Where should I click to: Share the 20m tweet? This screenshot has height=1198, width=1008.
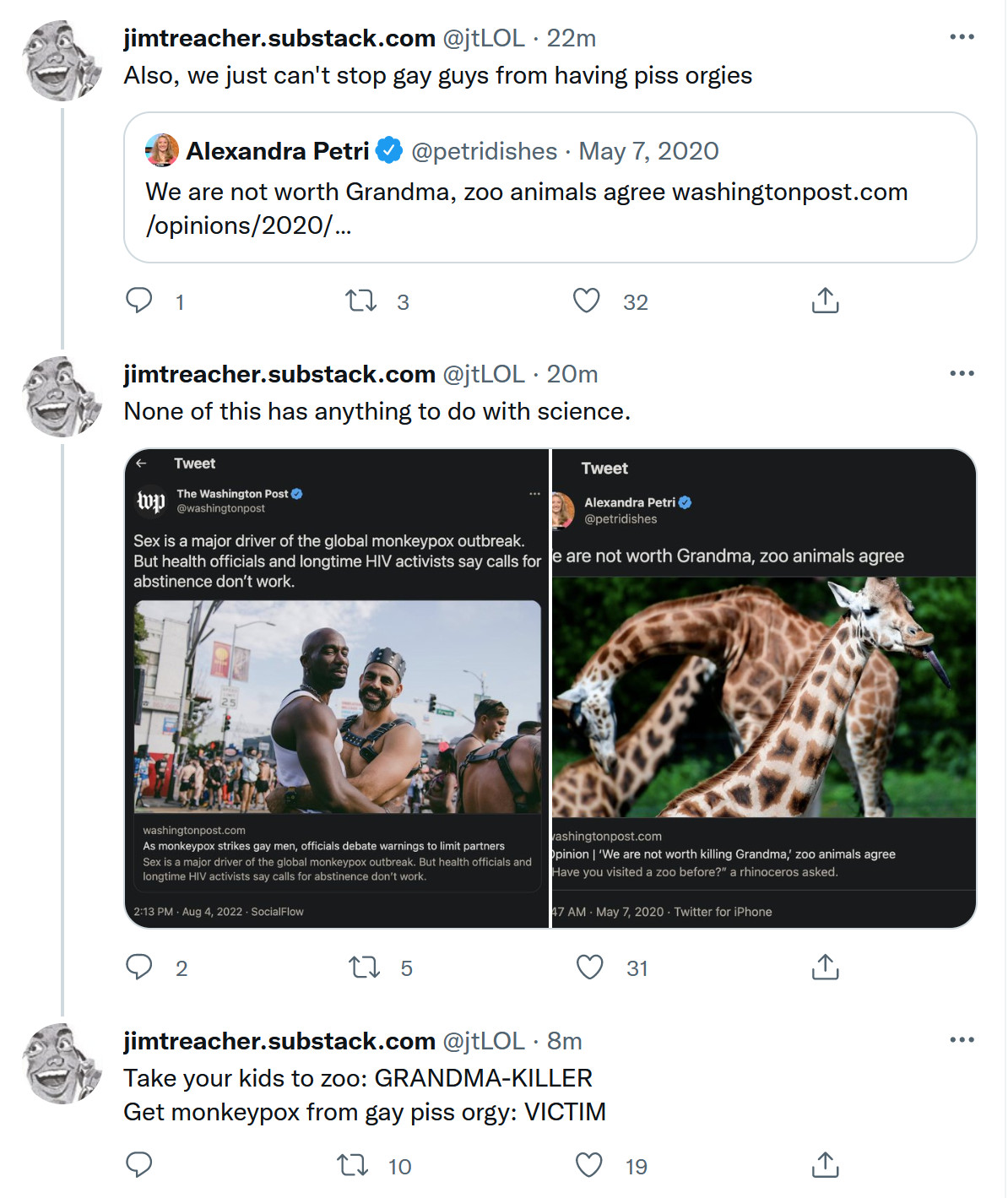[x=825, y=967]
